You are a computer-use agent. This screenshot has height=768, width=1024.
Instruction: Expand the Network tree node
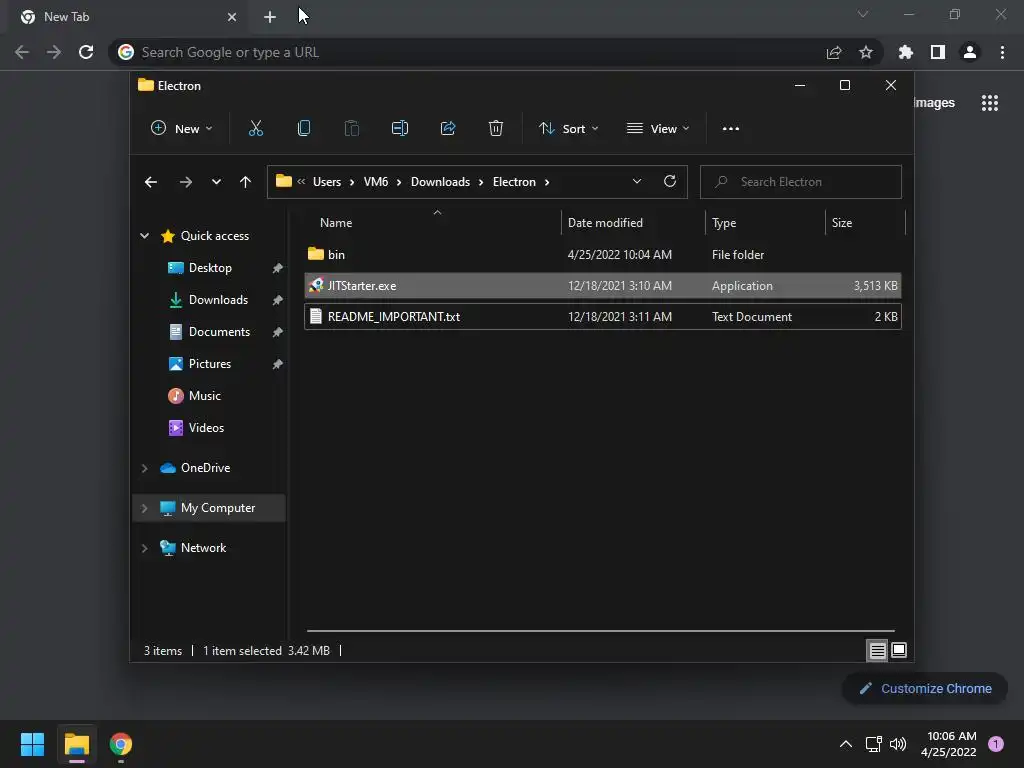point(144,548)
